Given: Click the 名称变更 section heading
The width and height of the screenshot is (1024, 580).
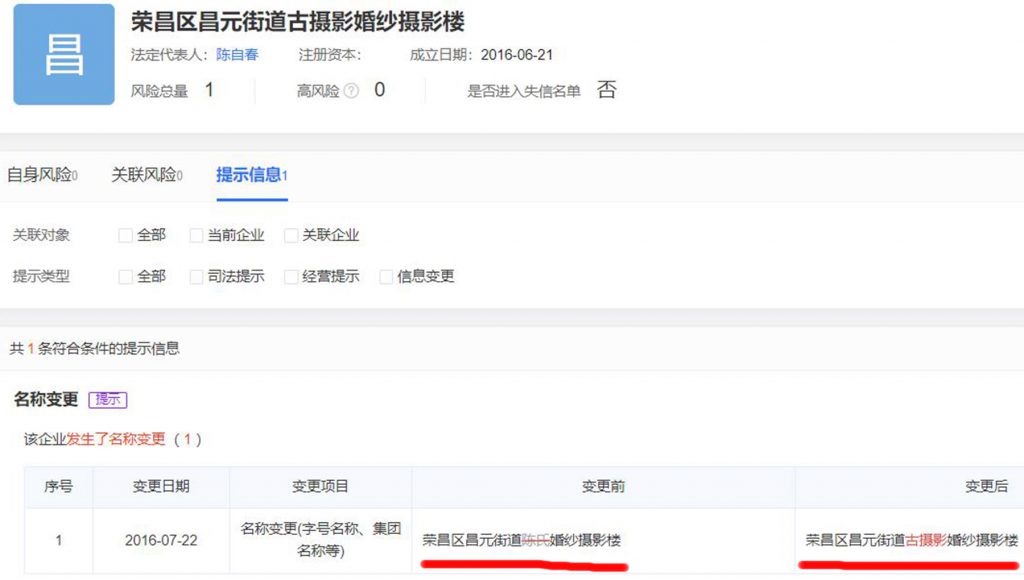Looking at the screenshot, I should point(46,400).
